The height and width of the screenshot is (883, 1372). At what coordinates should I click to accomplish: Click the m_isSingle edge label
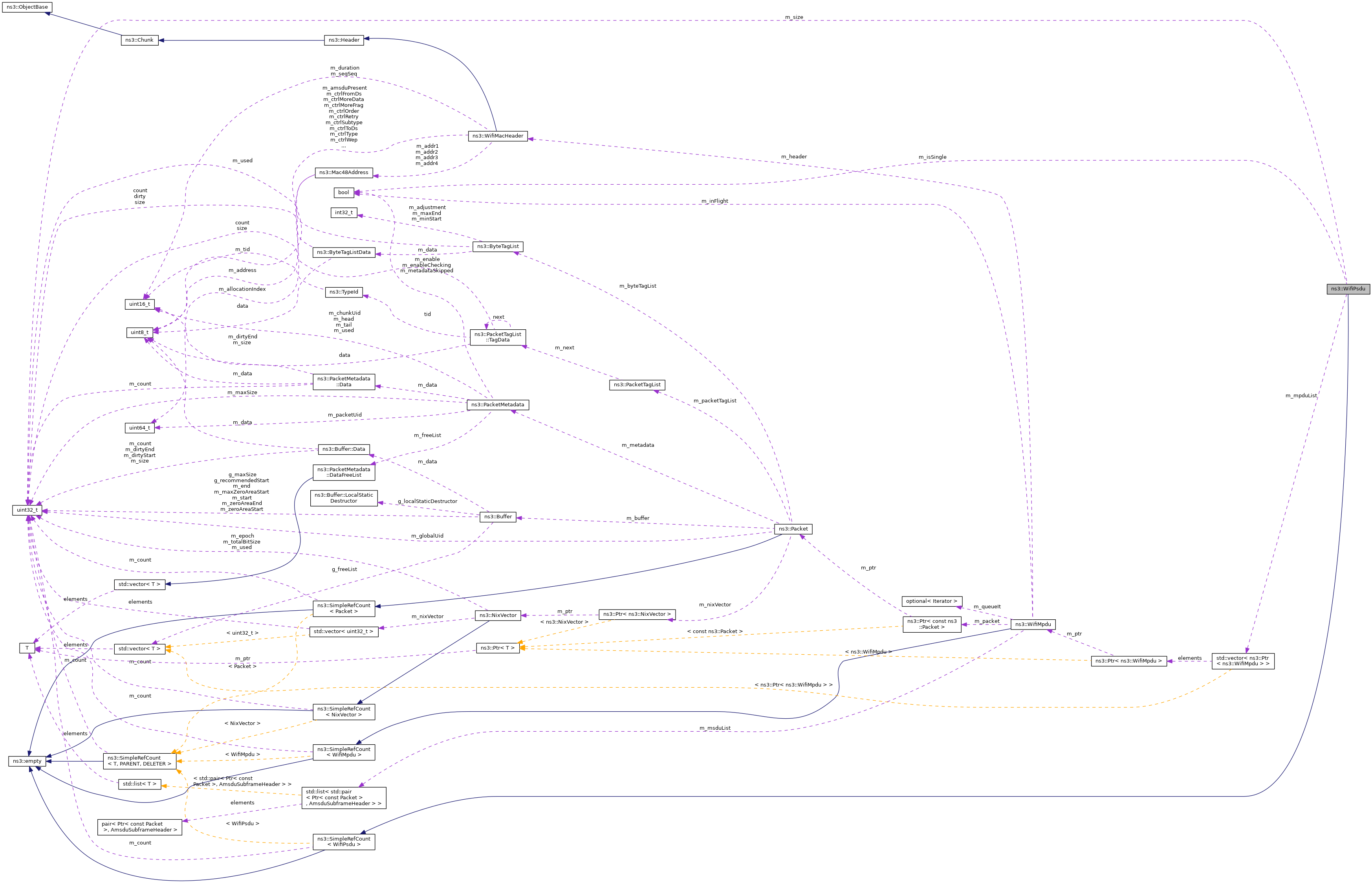tap(932, 157)
